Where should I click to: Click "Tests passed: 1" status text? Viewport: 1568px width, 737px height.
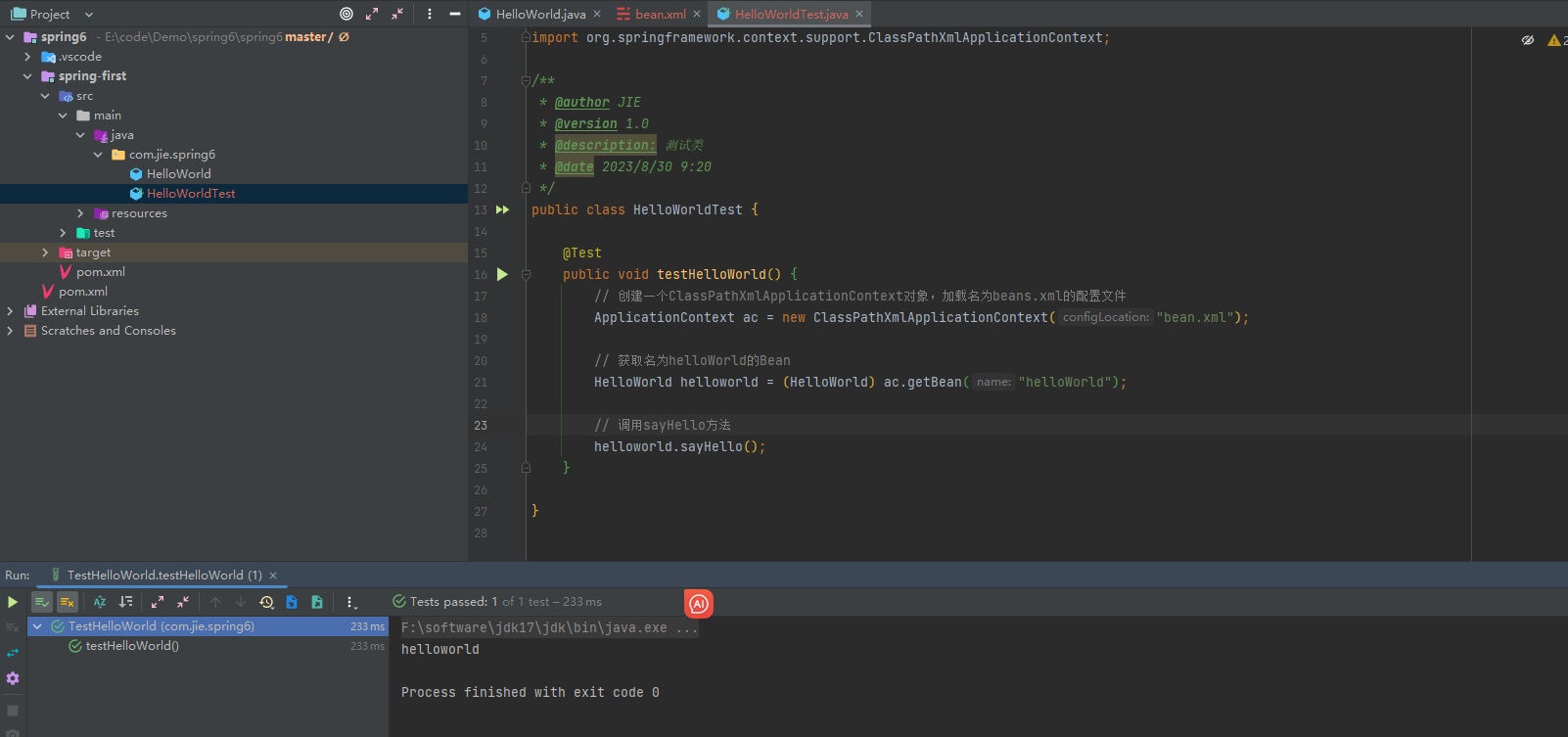coord(454,602)
